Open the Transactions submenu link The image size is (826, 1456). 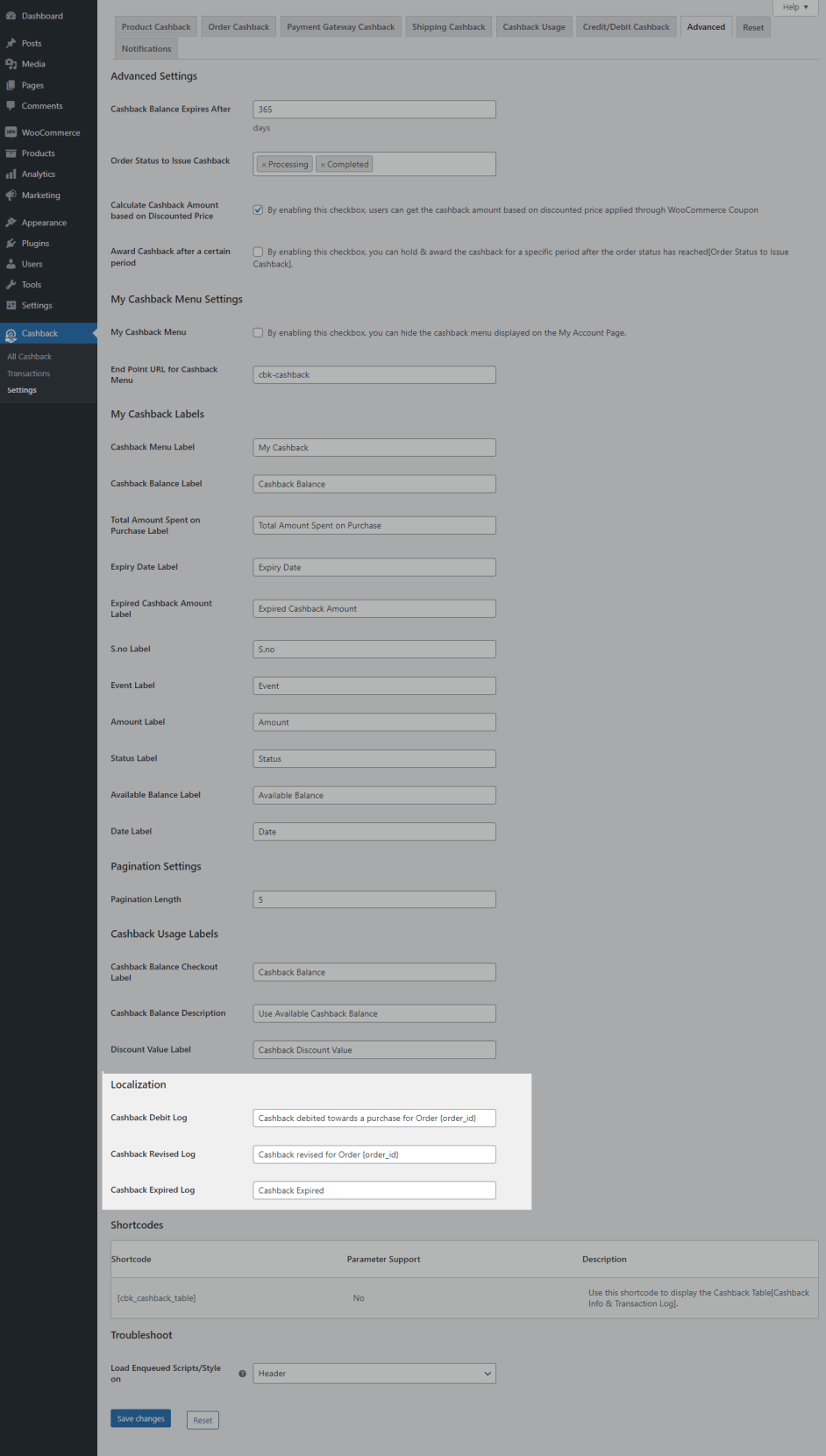(29, 373)
